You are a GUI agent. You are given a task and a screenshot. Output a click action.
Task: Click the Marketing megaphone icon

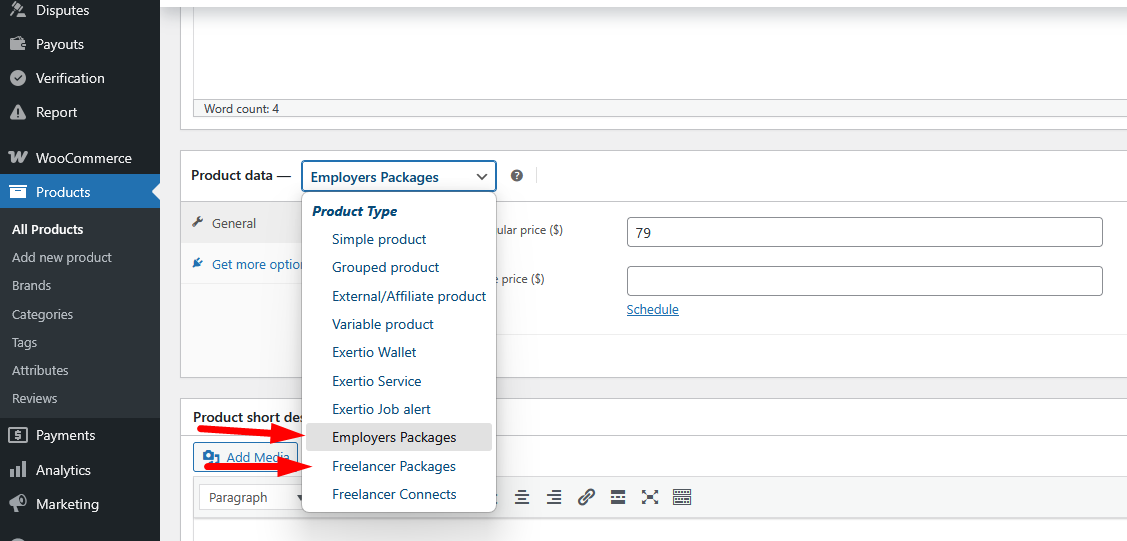pyautogui.click(x=18, y=504)
